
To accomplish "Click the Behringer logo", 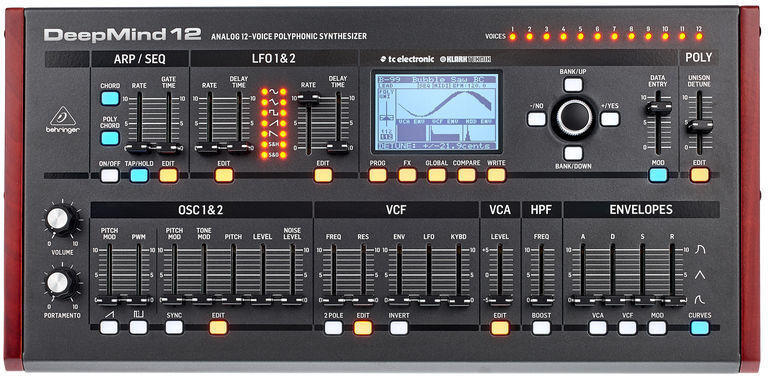I will click(x=63, y=120).
